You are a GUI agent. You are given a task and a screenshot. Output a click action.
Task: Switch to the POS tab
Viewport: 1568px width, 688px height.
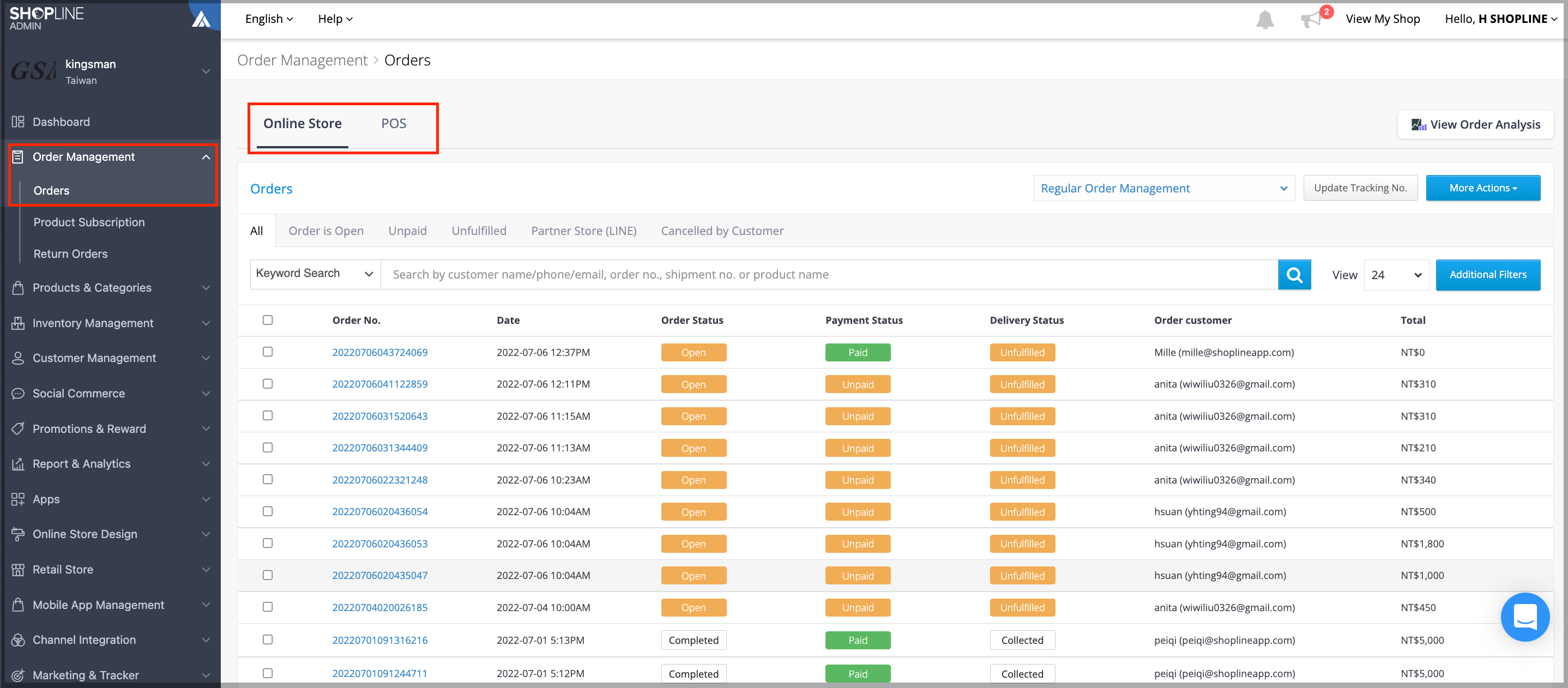(x=394, y=123)
